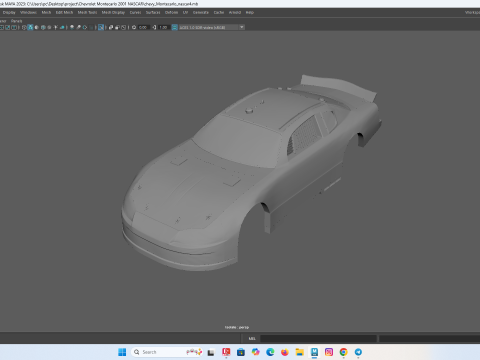This screenshot has width=480, height=360.
Task: Open Copilot from the taskbar
Action: 256,352
